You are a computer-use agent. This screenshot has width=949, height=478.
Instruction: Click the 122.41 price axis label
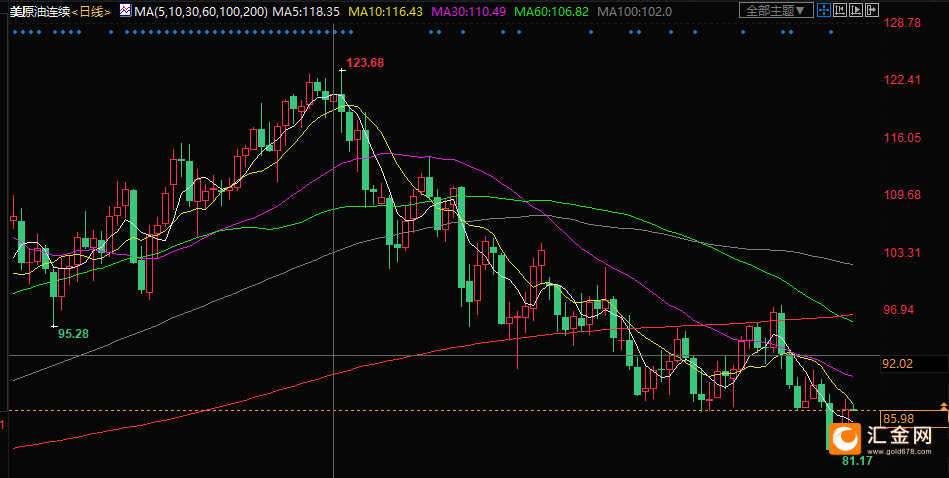tap(903, 80)
